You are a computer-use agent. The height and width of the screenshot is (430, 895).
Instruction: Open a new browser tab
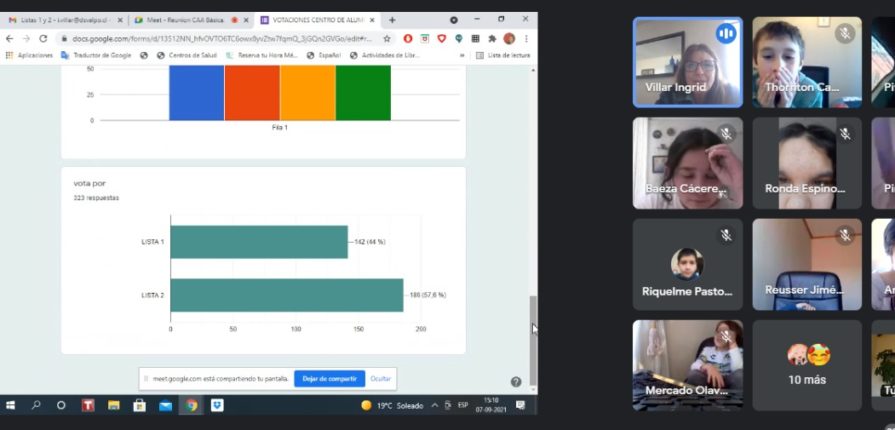(x=392, y=20)
